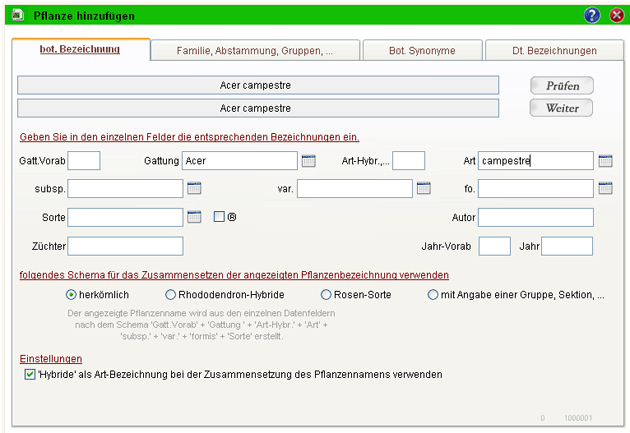Click the lower 'Acer campestre' display bar
Screen dimensions: 630x433
tap(258, 108)
